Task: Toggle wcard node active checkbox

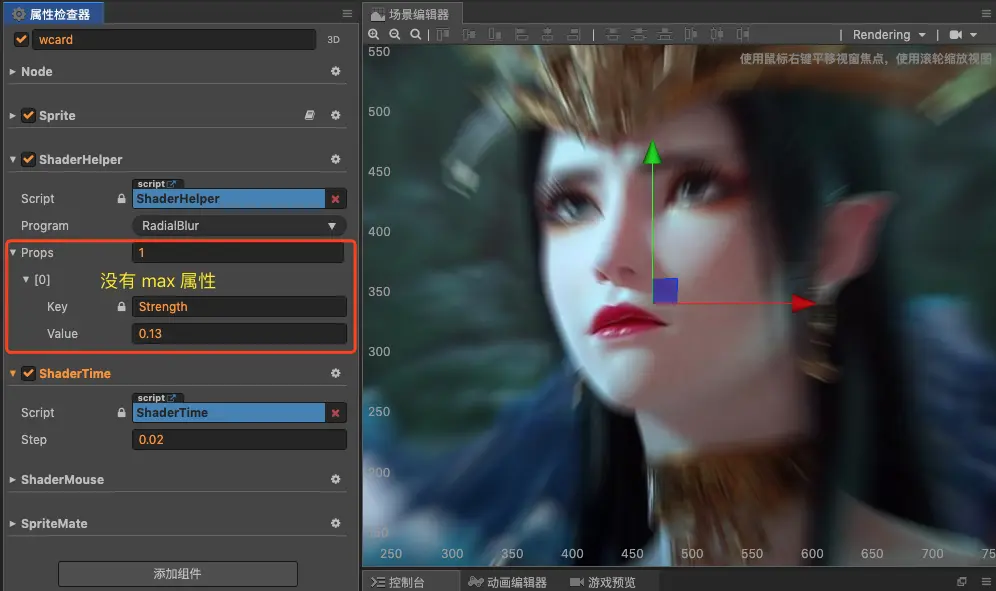Action: point(22,39)
